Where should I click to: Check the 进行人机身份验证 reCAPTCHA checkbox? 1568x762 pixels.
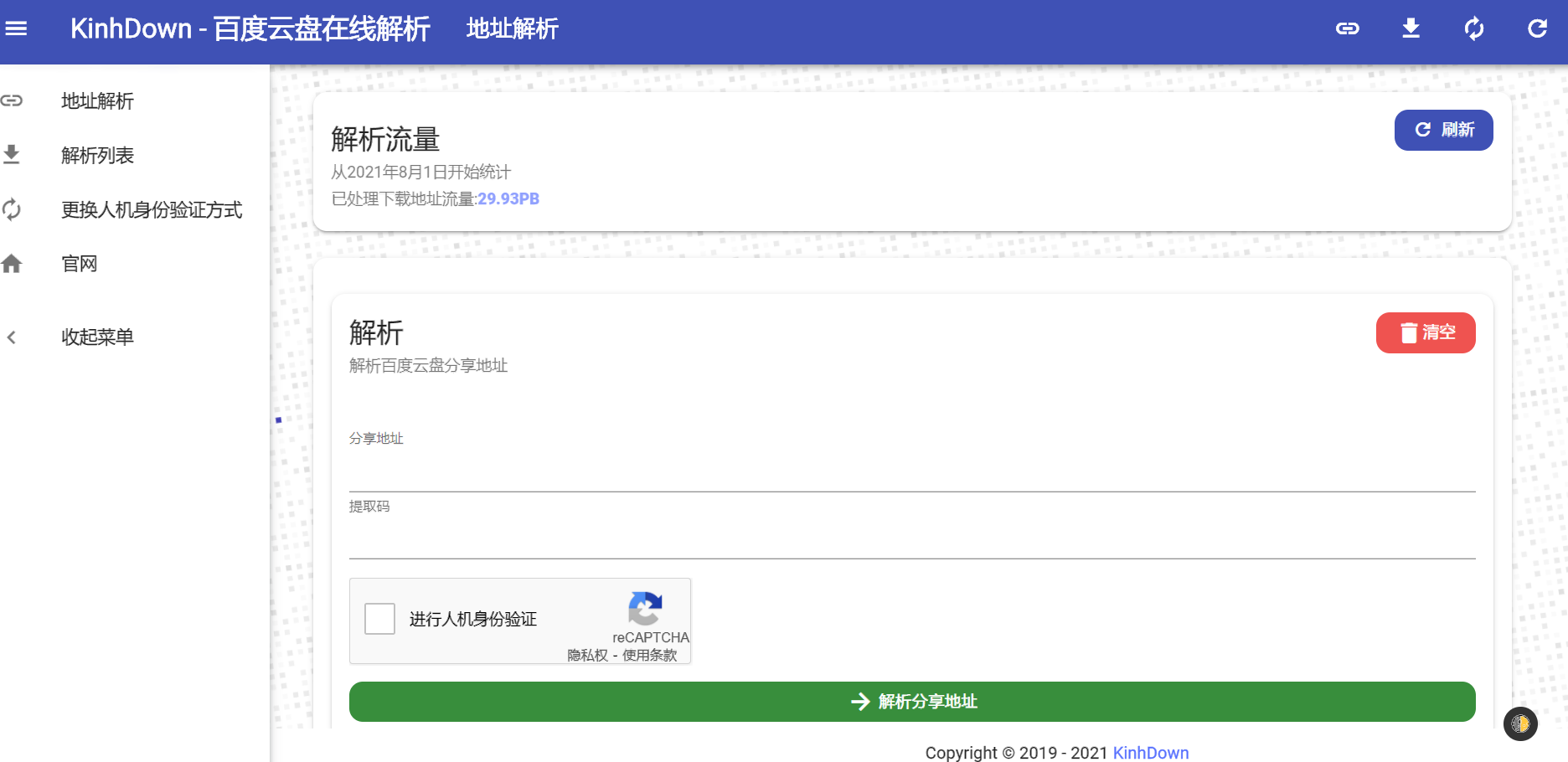(379, 619)
